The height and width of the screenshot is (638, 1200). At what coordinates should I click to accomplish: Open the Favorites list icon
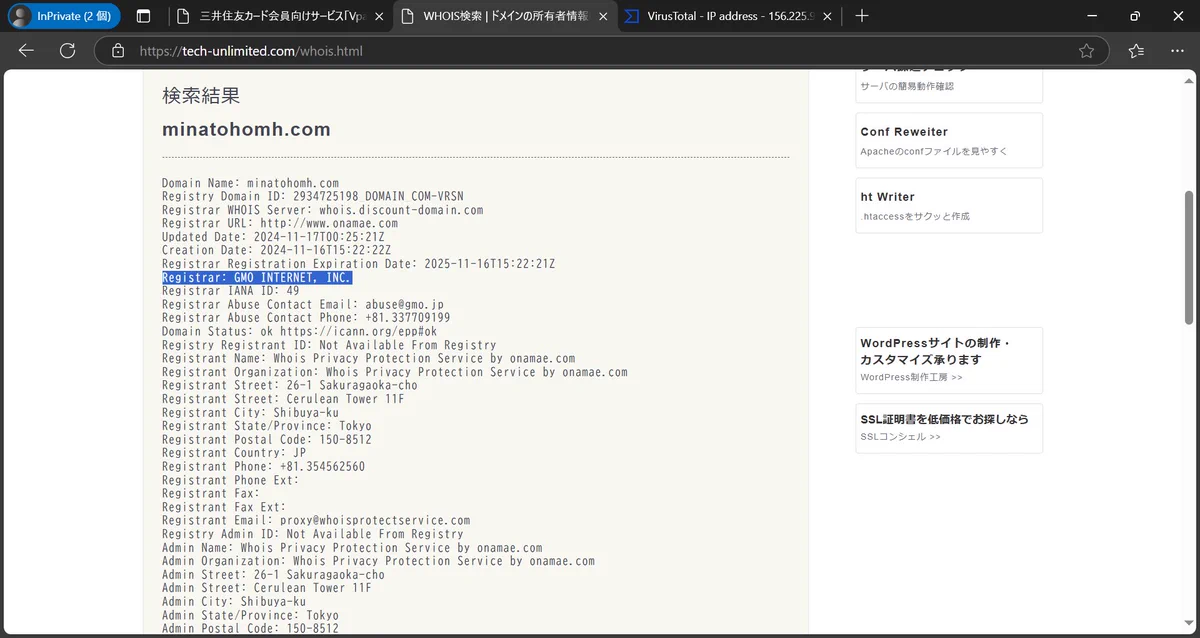[1136, 51]
